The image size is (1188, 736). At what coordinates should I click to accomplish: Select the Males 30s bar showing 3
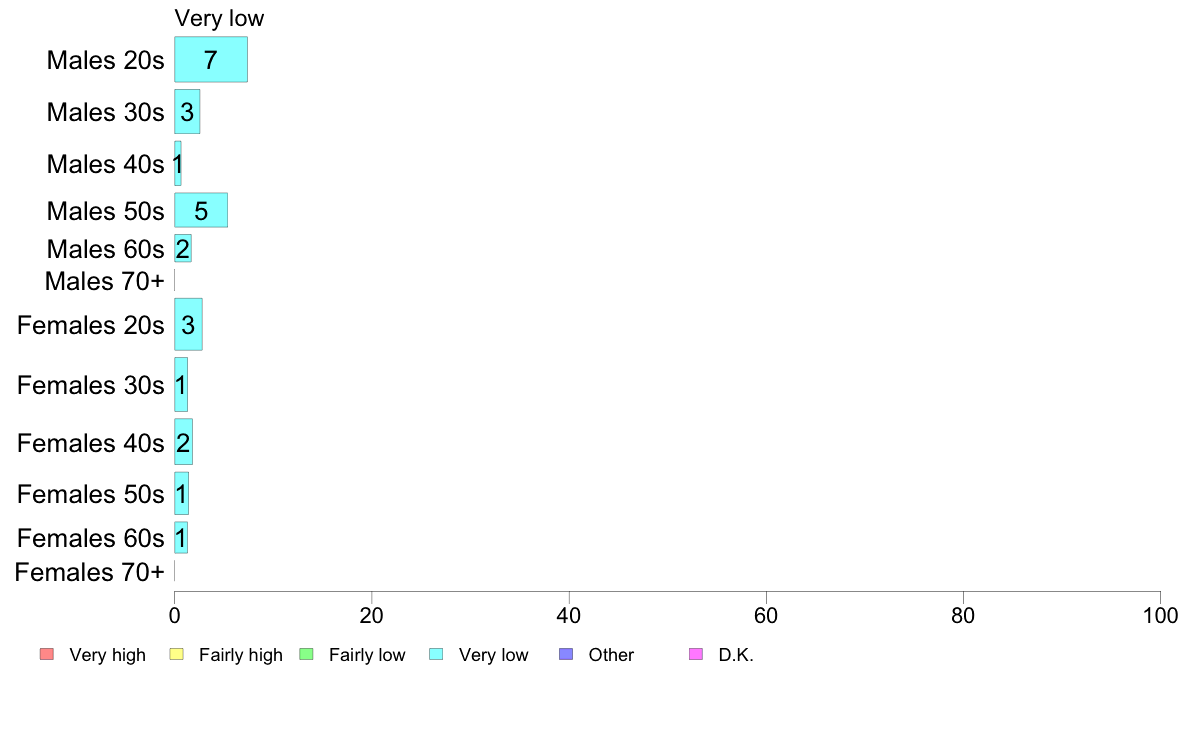pyautogui.click(x=187, y=111)
